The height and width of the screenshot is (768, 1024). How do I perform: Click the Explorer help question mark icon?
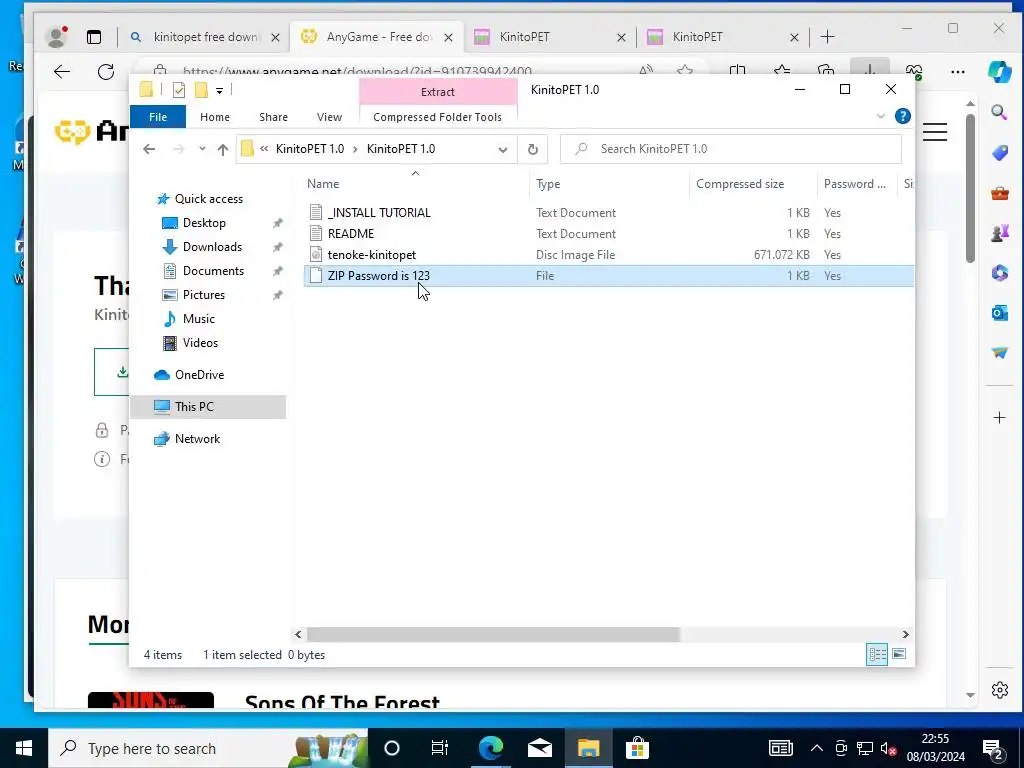(x=903, y=116)
